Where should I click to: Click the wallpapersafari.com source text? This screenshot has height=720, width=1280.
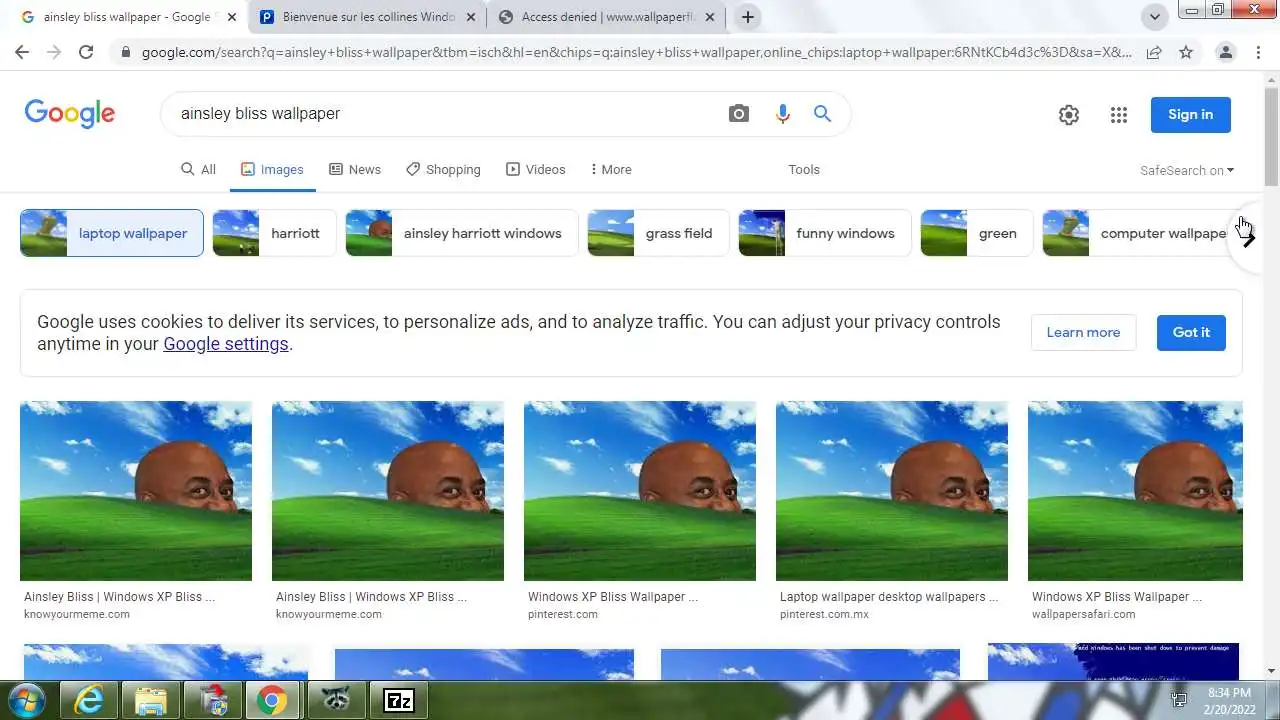click(1083, 614)
